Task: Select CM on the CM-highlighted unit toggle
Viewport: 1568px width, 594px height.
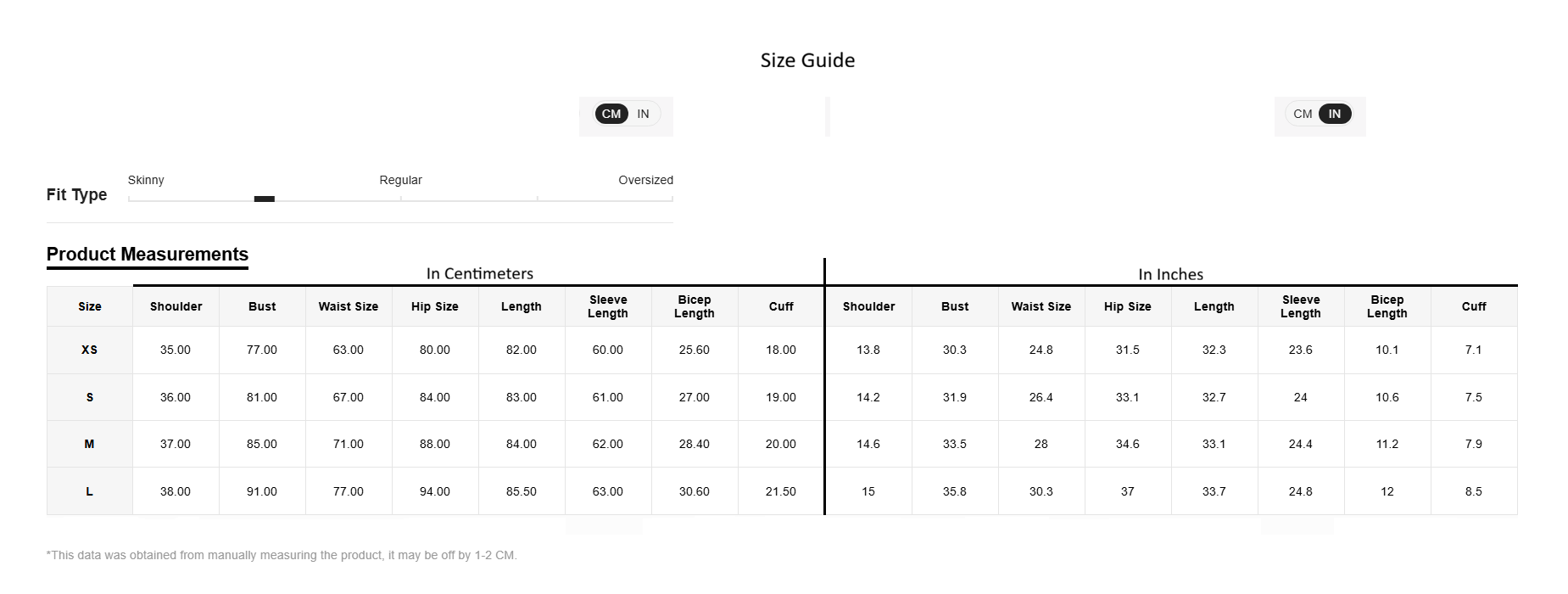Action: click(x=611, y=114)
